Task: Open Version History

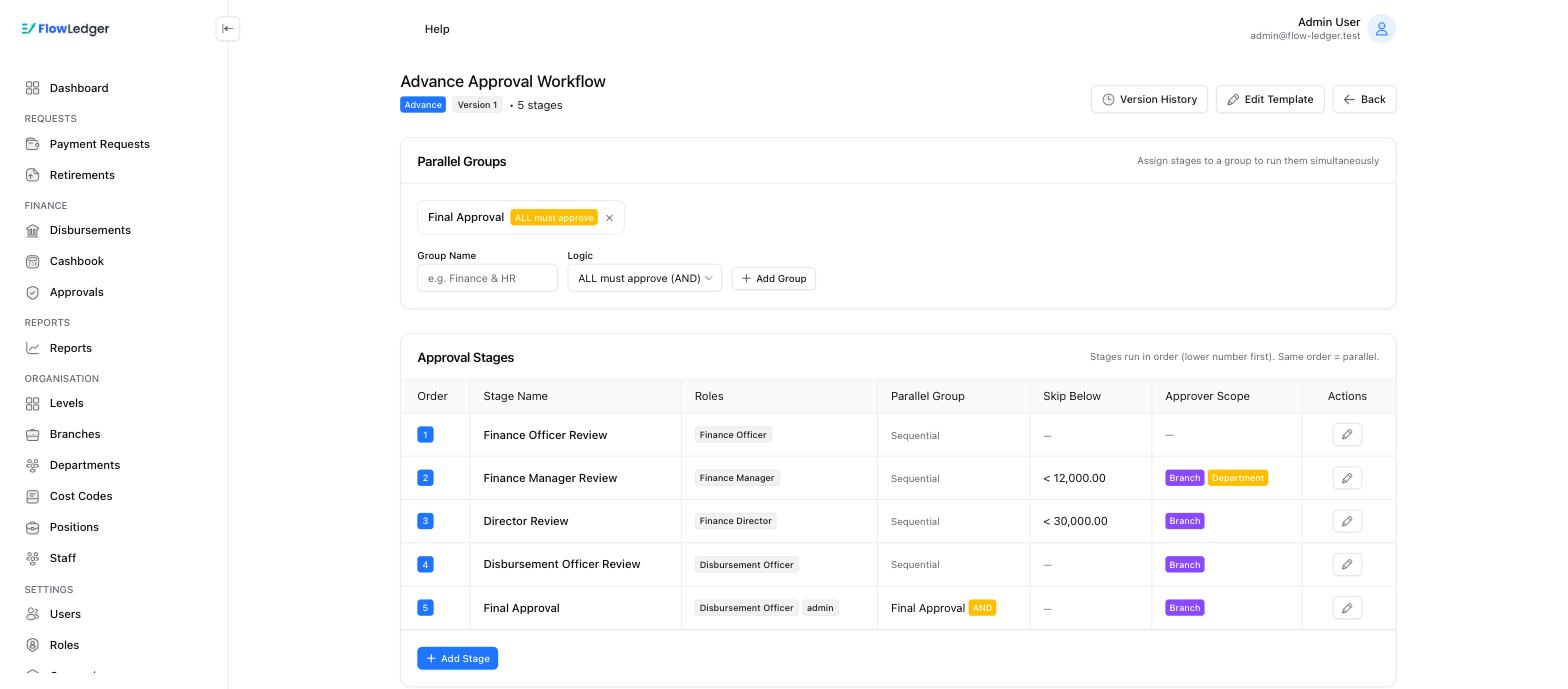Action: (x=1149, y=99)
